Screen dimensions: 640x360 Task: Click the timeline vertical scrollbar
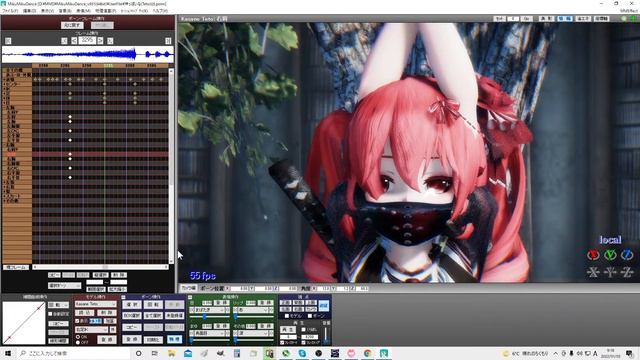pyautogui.click(x=171, y=166)
